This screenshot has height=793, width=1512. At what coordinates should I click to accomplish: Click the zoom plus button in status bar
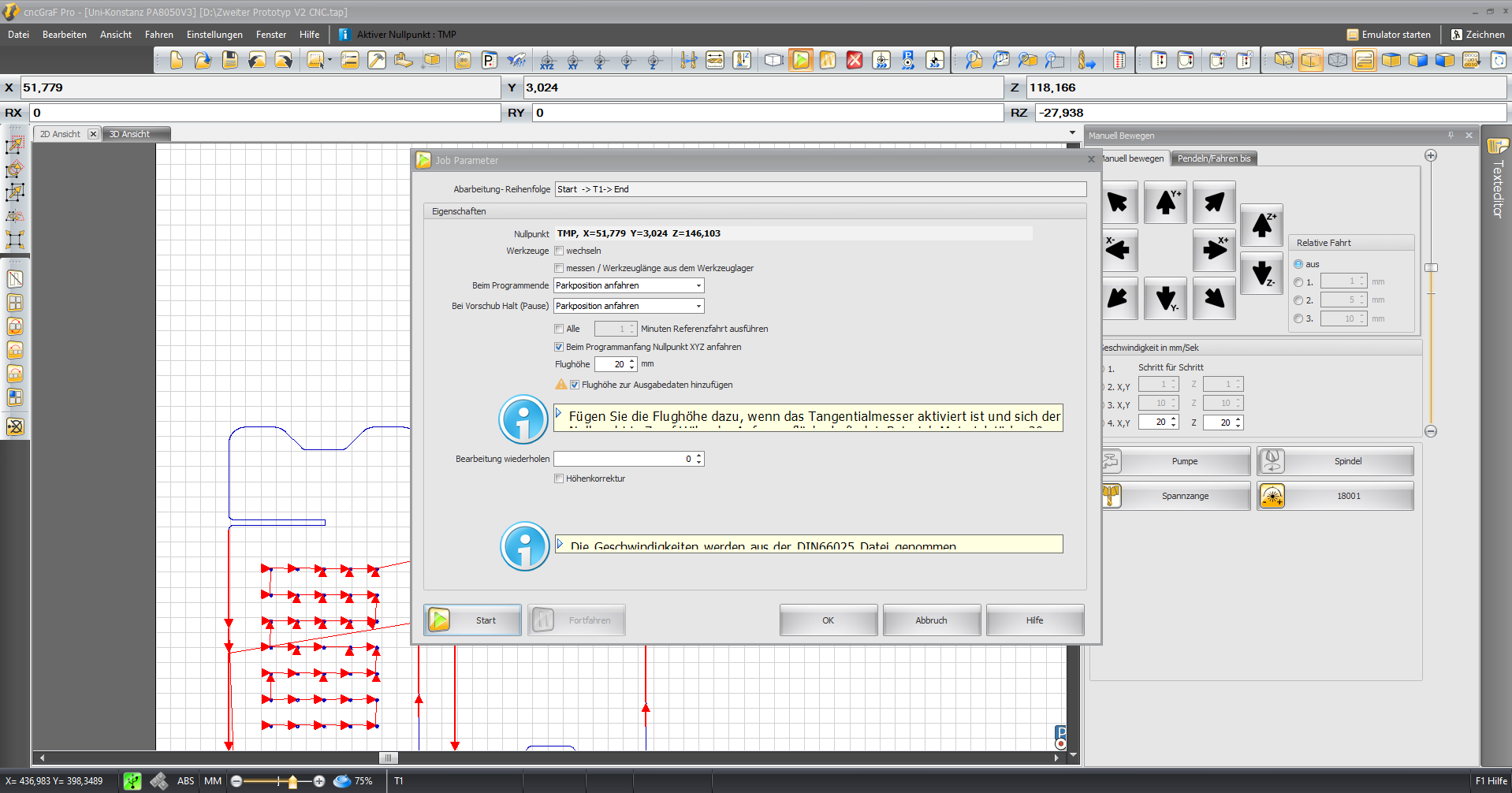point(318,781)
